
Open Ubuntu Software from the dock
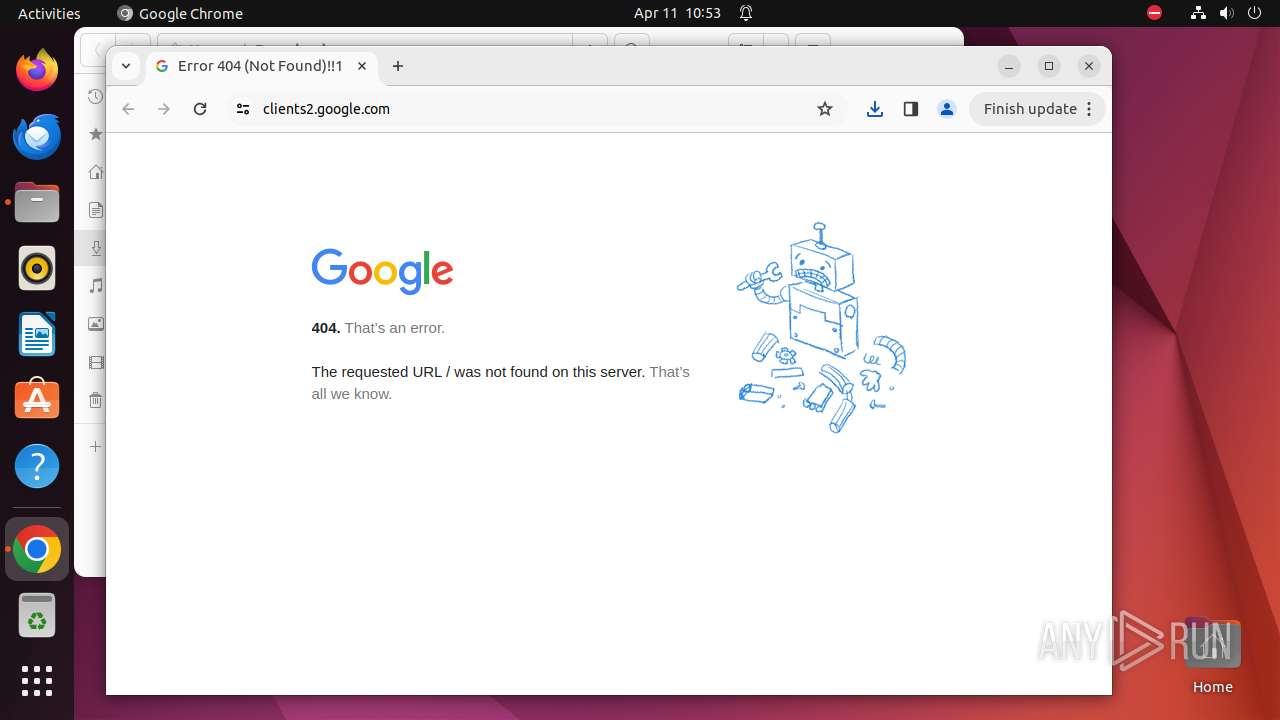pos(37,400)
